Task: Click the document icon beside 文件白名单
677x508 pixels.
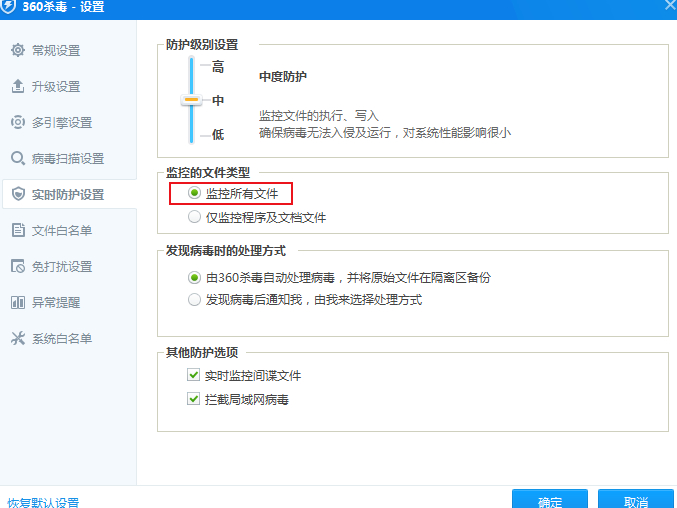Action: (x=18, y=230)
